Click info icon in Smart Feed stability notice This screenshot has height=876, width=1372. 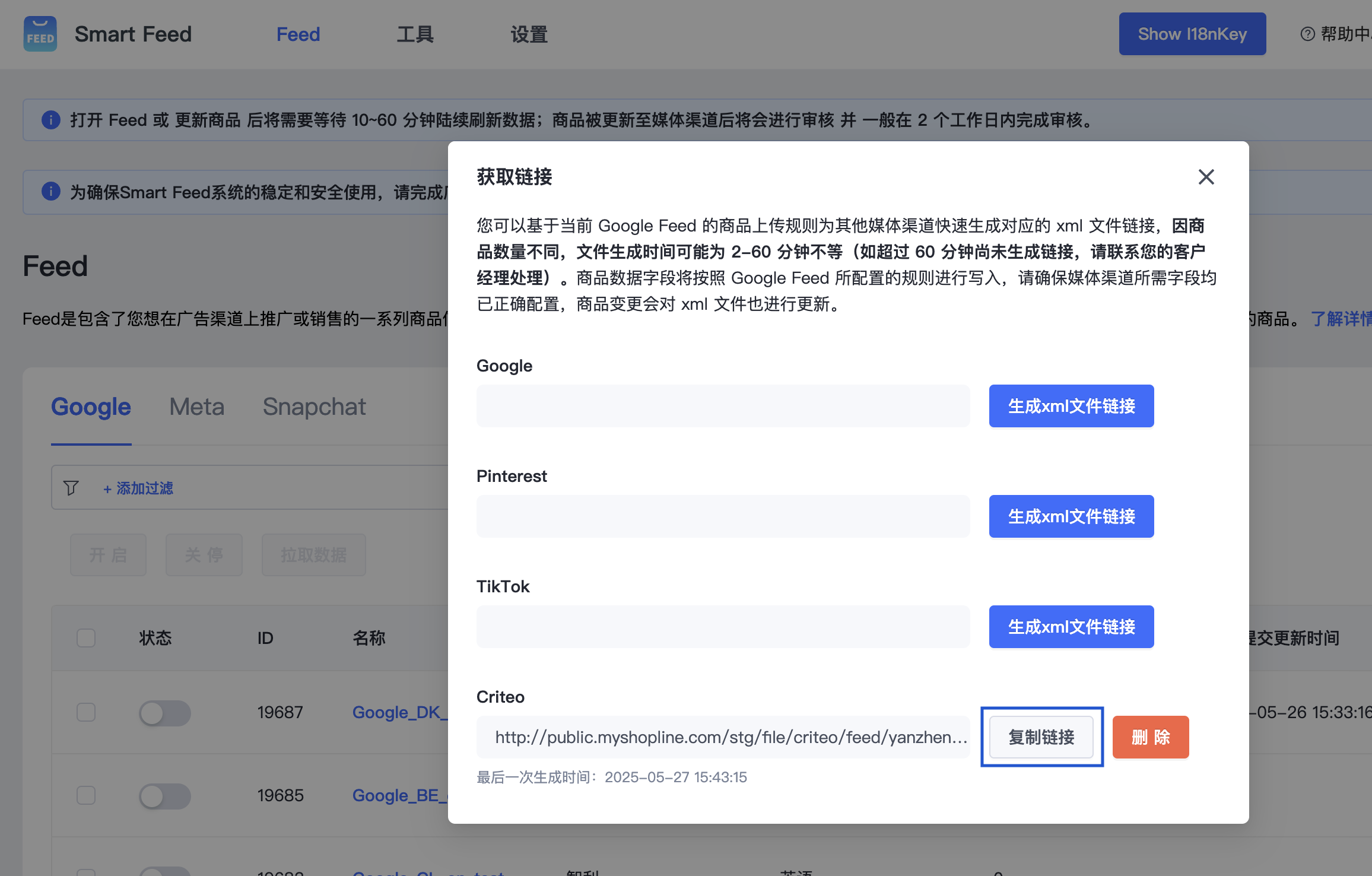(51, 192)
